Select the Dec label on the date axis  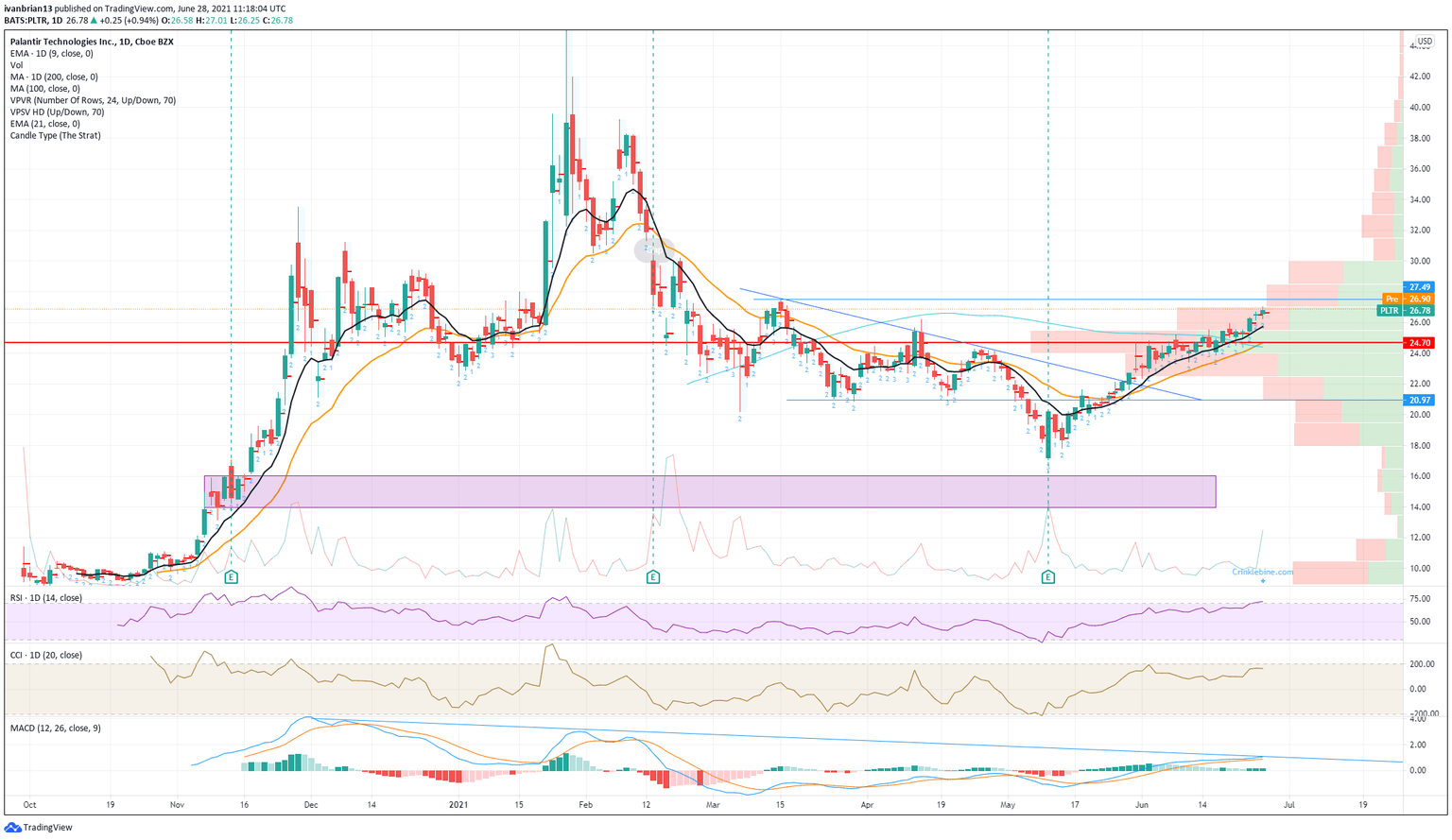(311, 805)
